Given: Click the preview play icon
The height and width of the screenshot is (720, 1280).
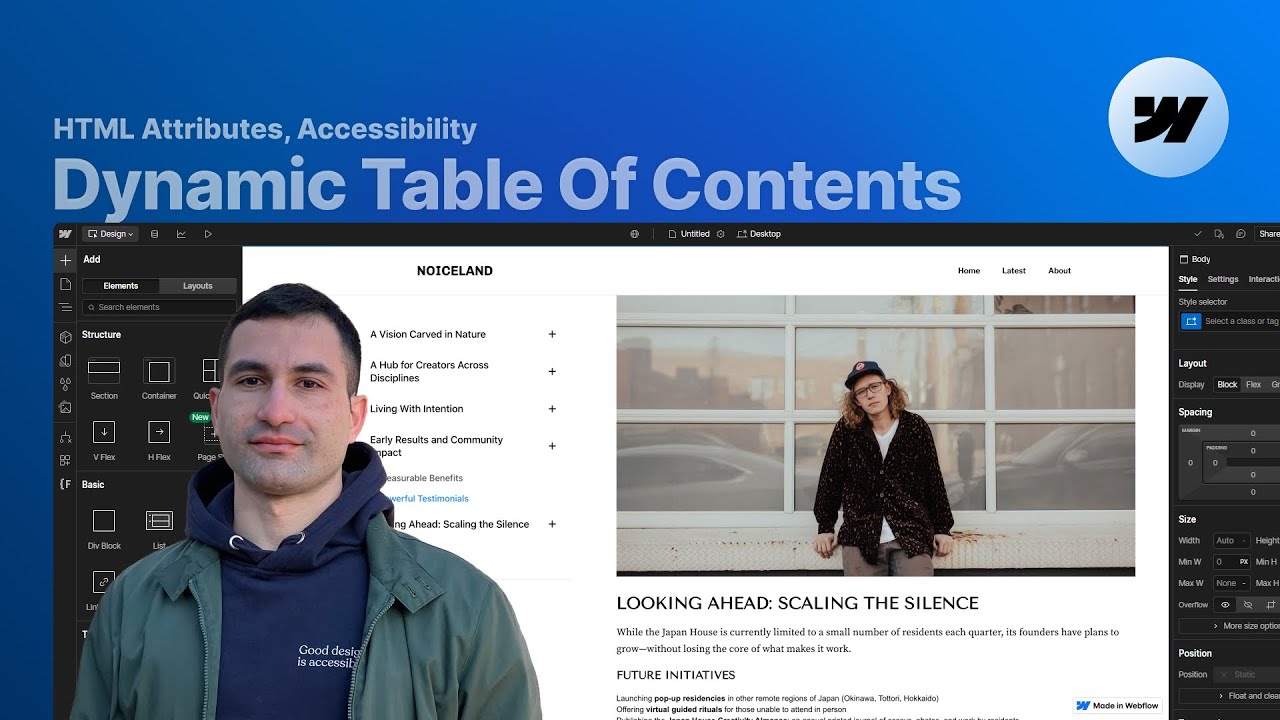Looking at the screenshot, I should point(208,234).
